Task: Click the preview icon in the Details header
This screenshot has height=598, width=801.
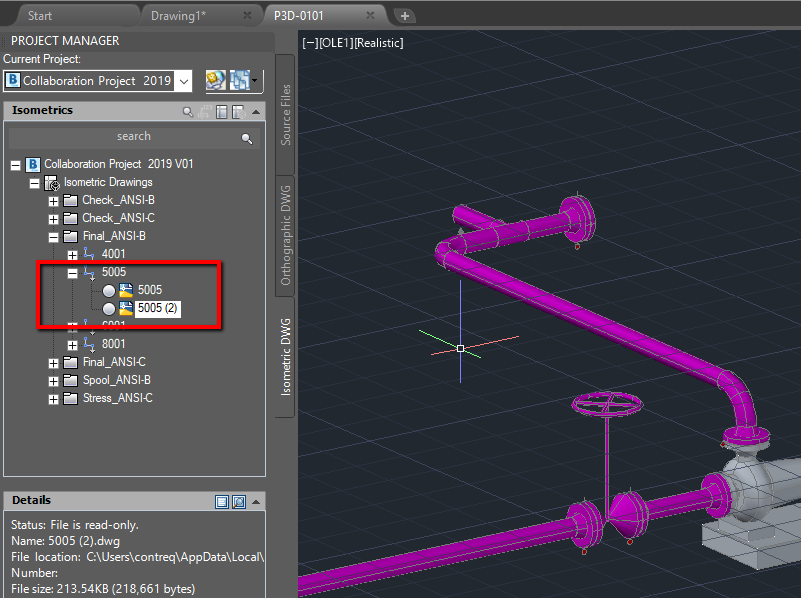Action: (238, 501)
